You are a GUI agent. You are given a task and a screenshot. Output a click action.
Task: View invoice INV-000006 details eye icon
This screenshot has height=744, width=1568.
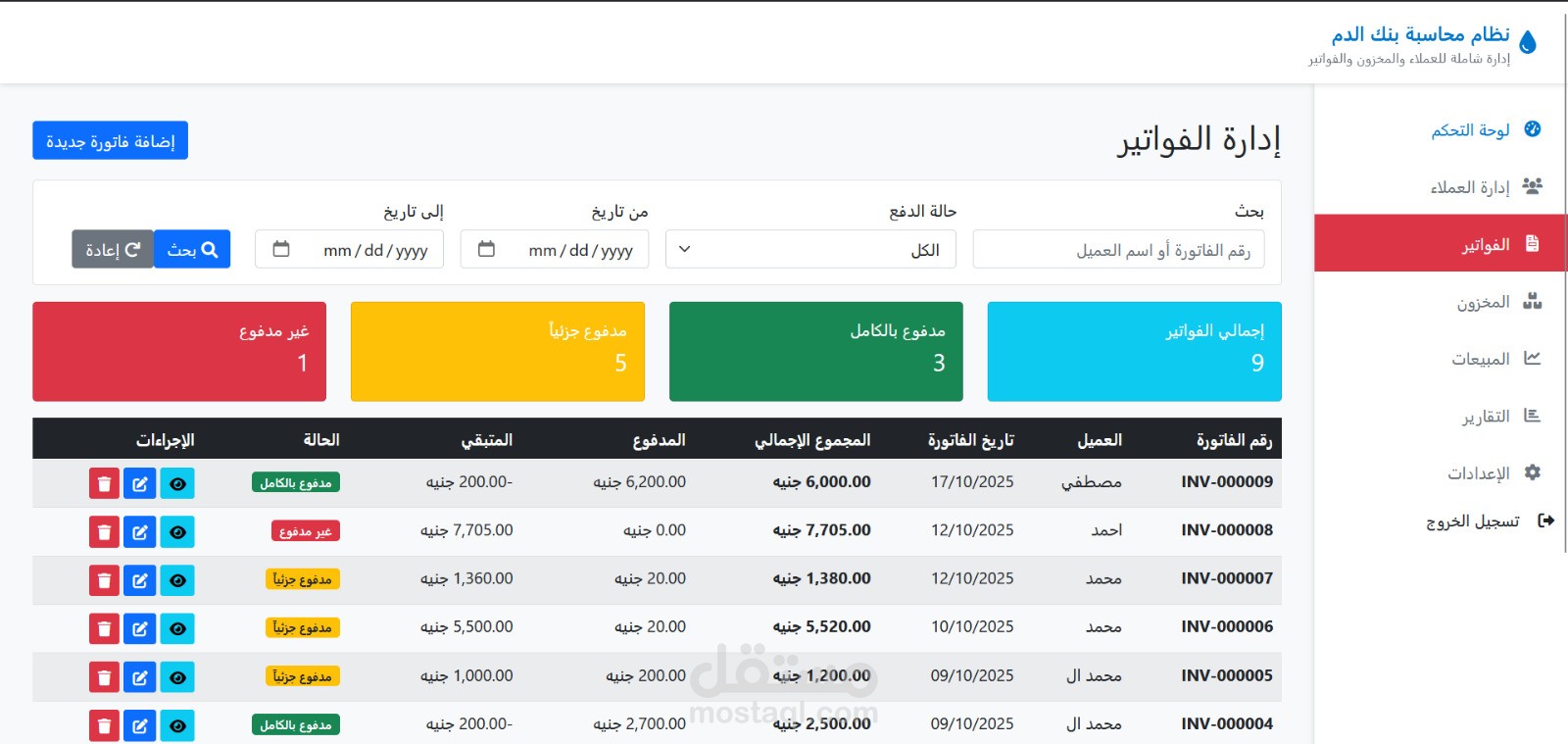point(177,628)
